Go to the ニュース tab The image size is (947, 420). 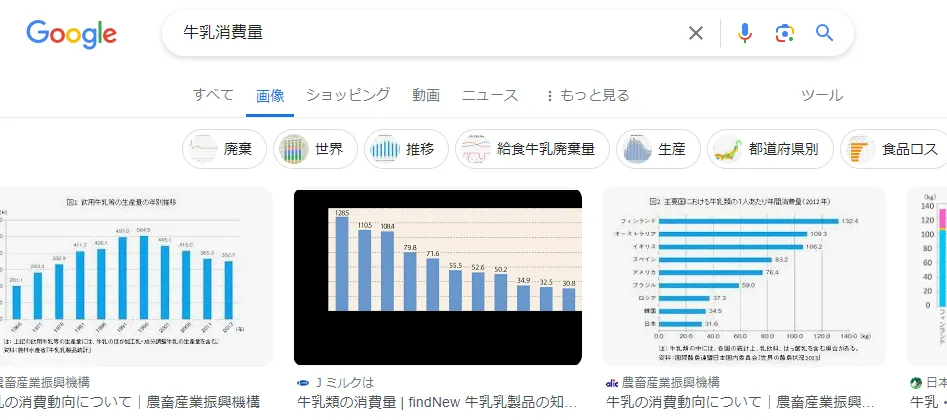coord(490,95)
